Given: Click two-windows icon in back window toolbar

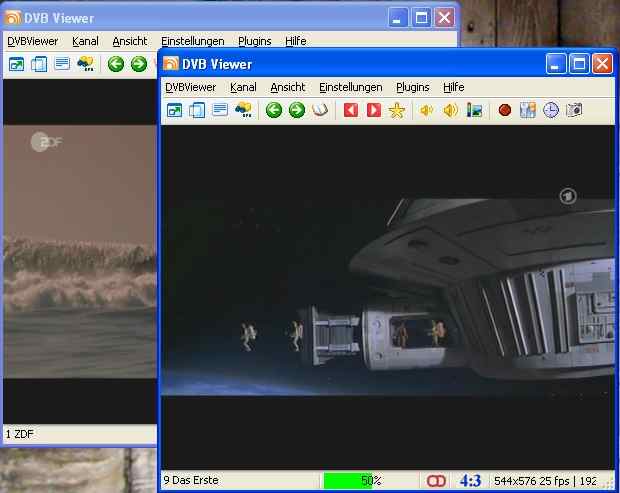Looking at the screenshot, I should [39, 64].
